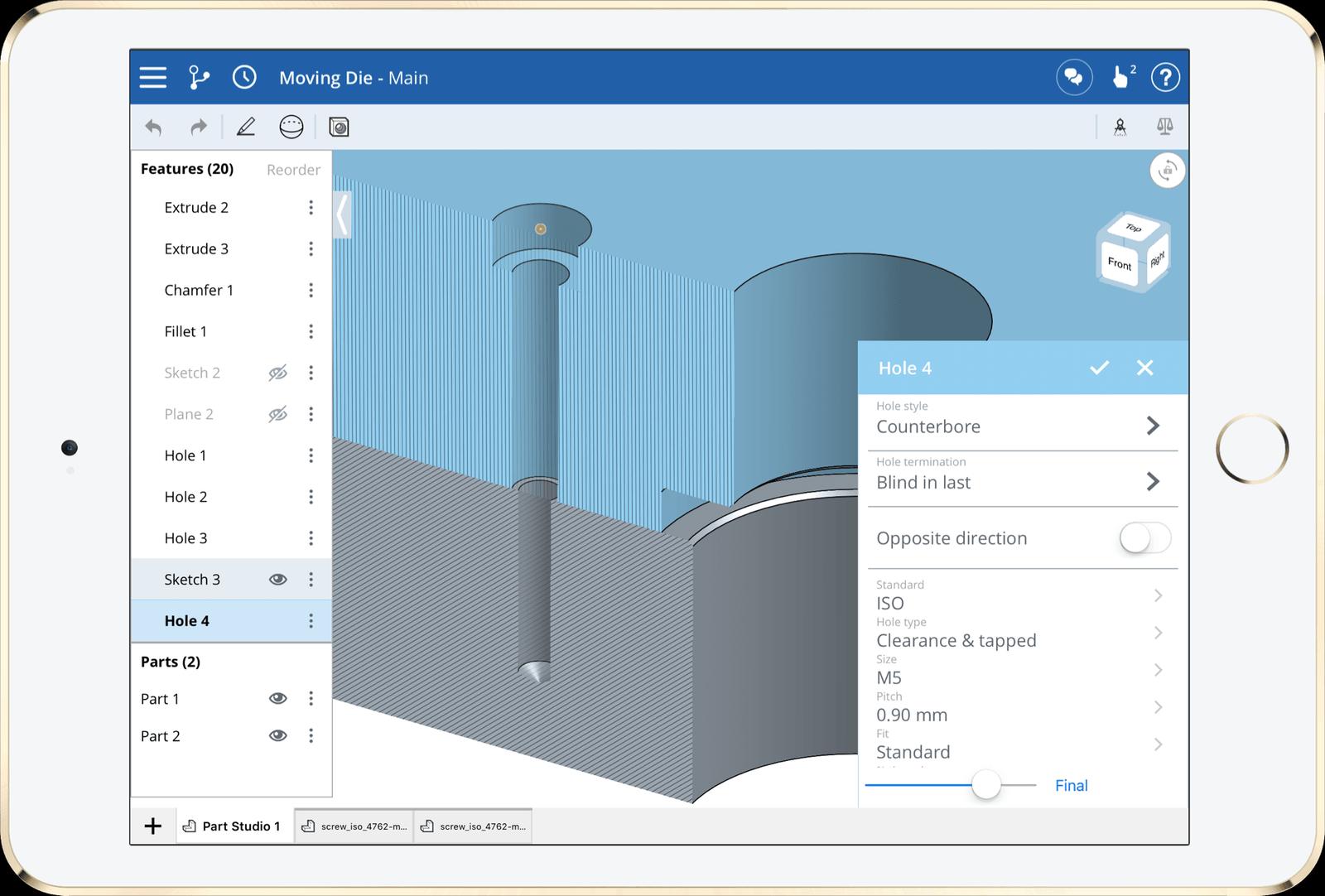This screenshot has height=896, width=1325.
Task: Open the document history clock
Action: (x=244, y=78)
